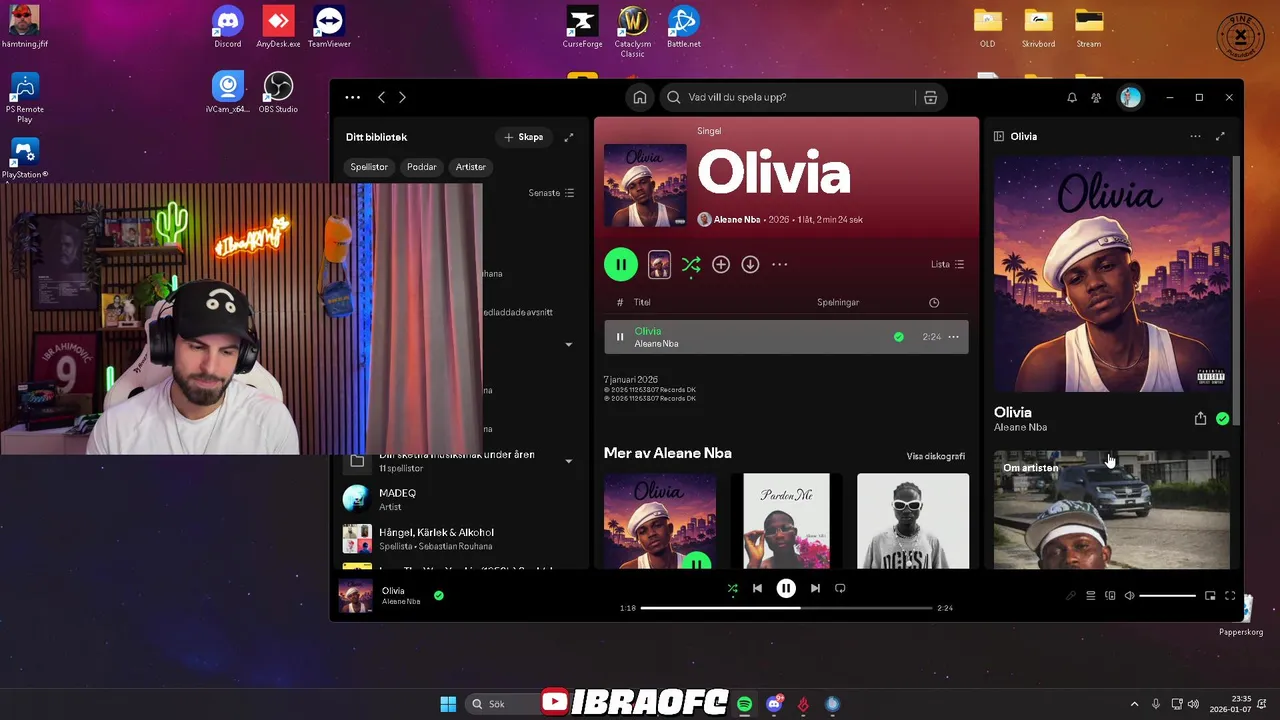Download the Olivia single
Screen dimensions: 1280x720
pyautogui.click(x=750, y=264)
